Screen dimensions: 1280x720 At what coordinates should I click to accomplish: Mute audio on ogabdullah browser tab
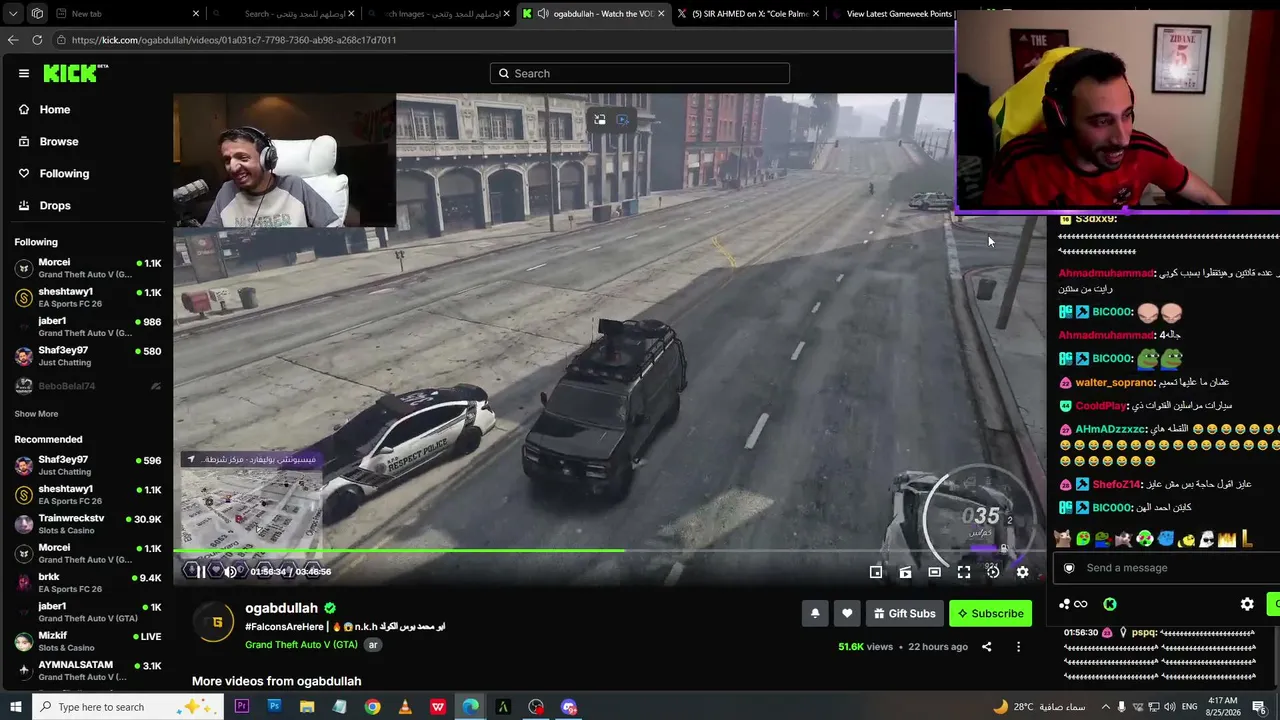(x=542, y=14)
